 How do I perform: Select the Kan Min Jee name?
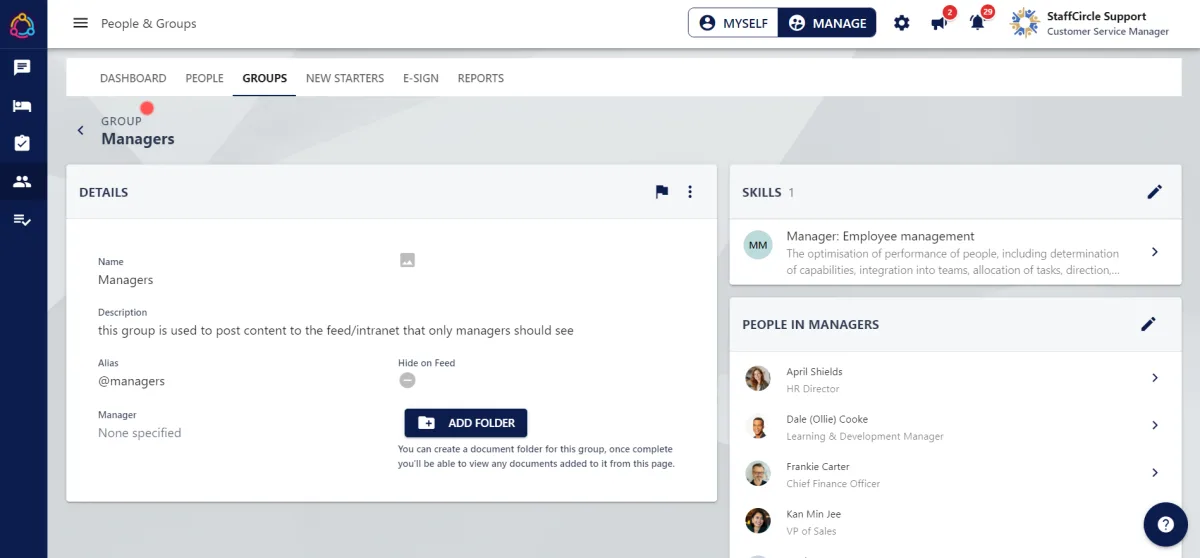tap(813, 514)
